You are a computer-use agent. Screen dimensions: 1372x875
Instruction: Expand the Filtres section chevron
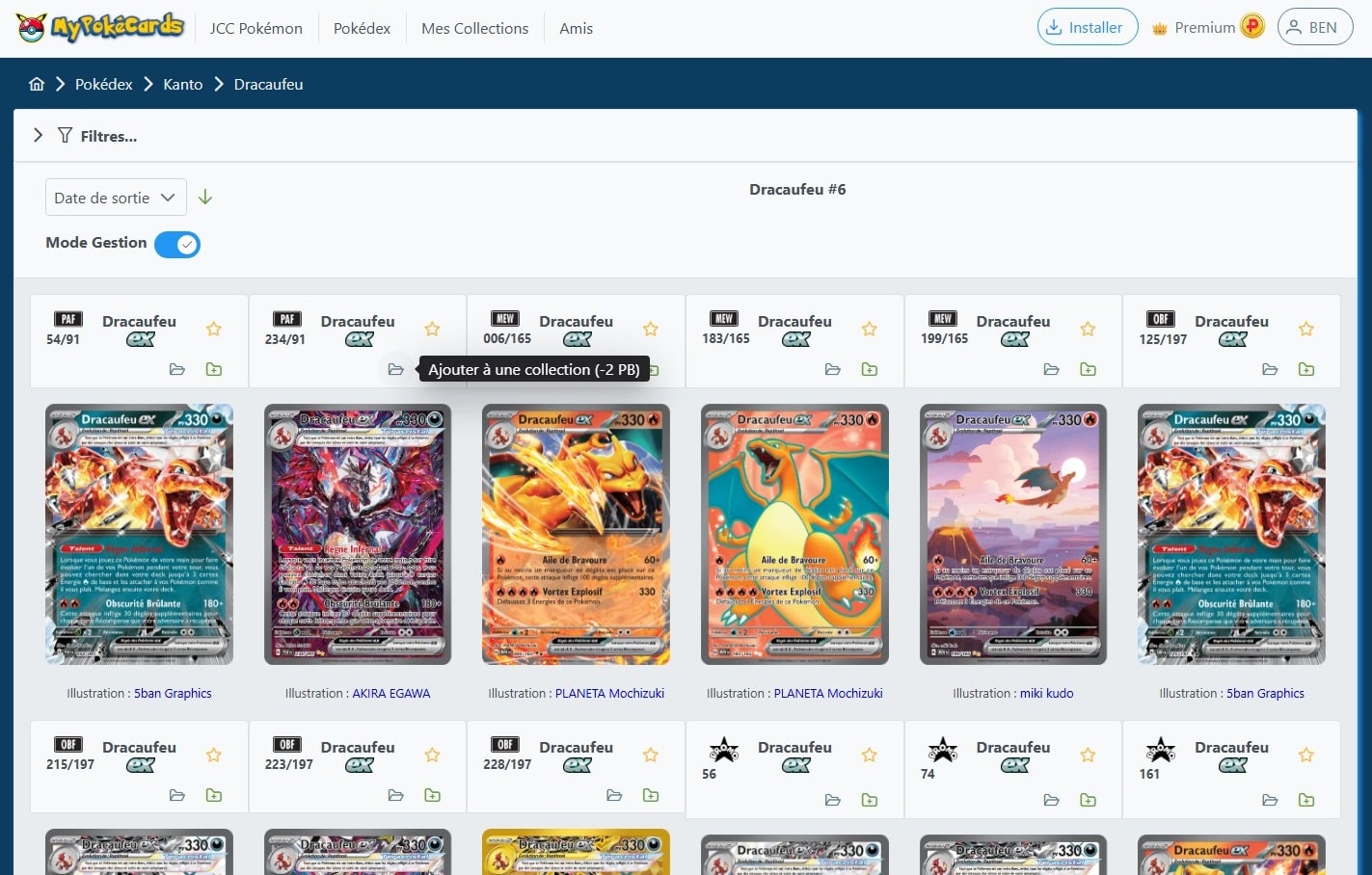(38, 135)
